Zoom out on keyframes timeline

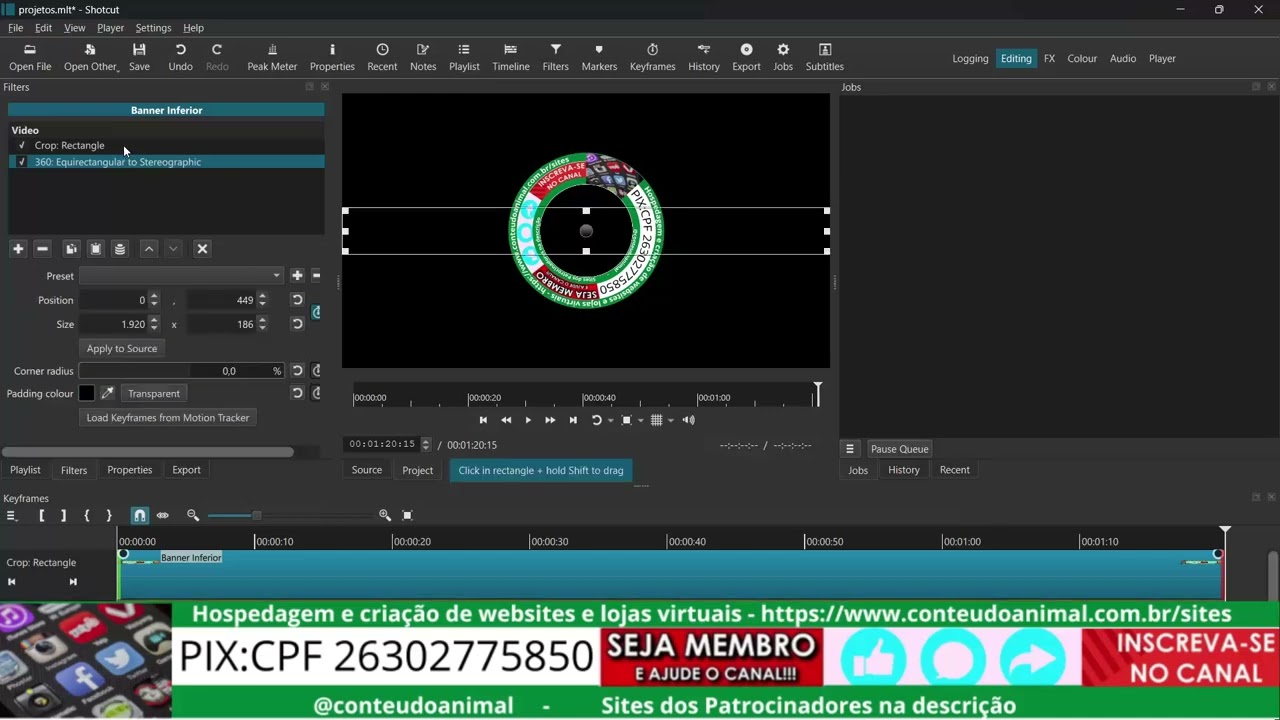click(x=193, y=515)
